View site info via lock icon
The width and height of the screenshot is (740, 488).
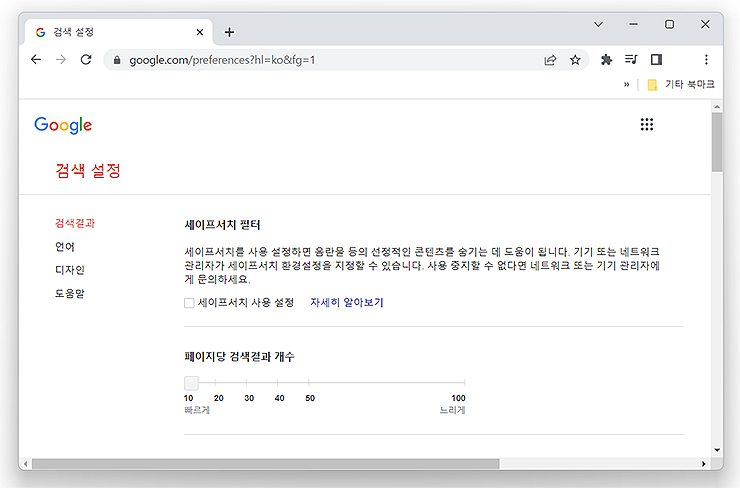point(117,60)
